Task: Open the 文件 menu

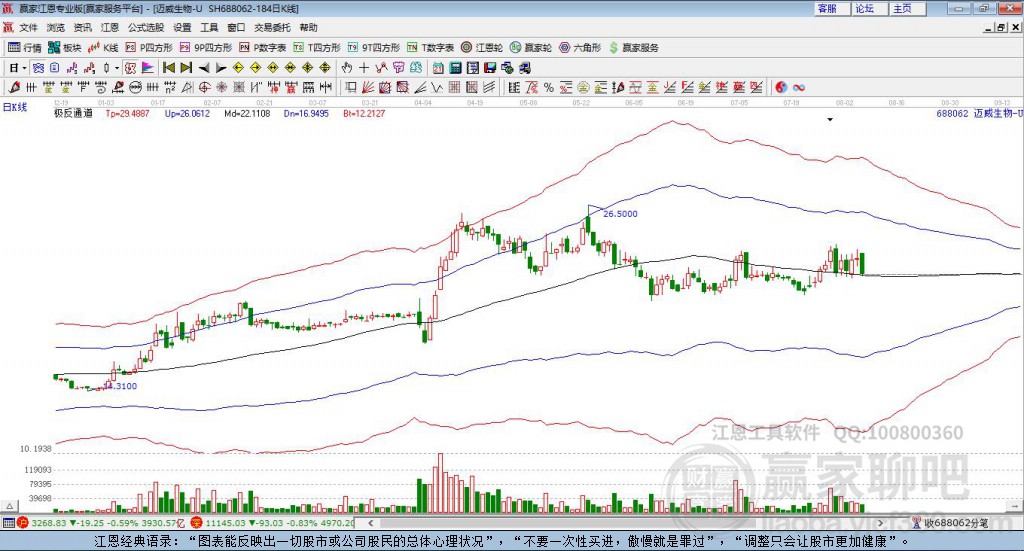Action: [x=29, y=27]
